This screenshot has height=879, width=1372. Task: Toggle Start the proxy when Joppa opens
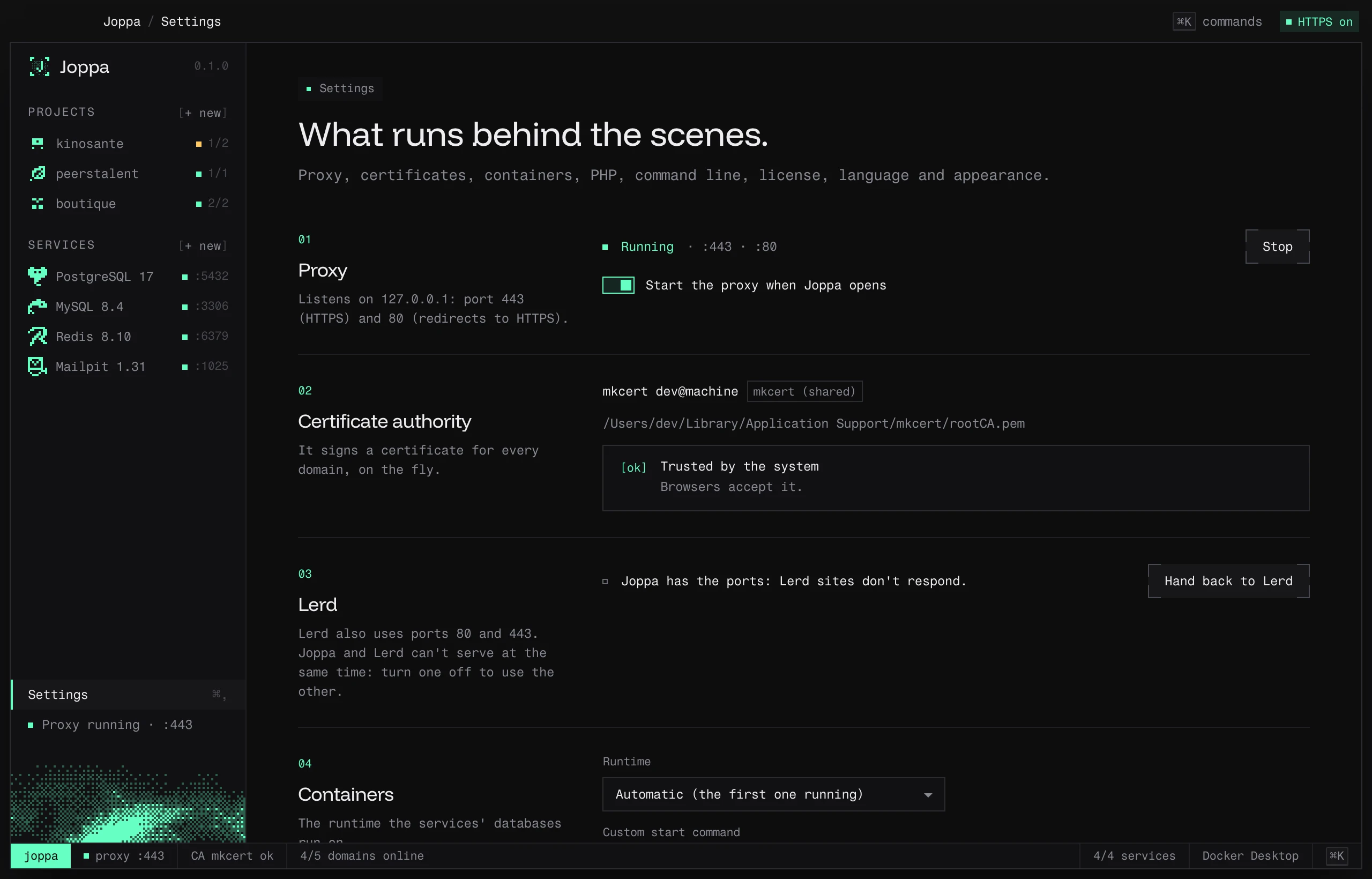(618, 285)
